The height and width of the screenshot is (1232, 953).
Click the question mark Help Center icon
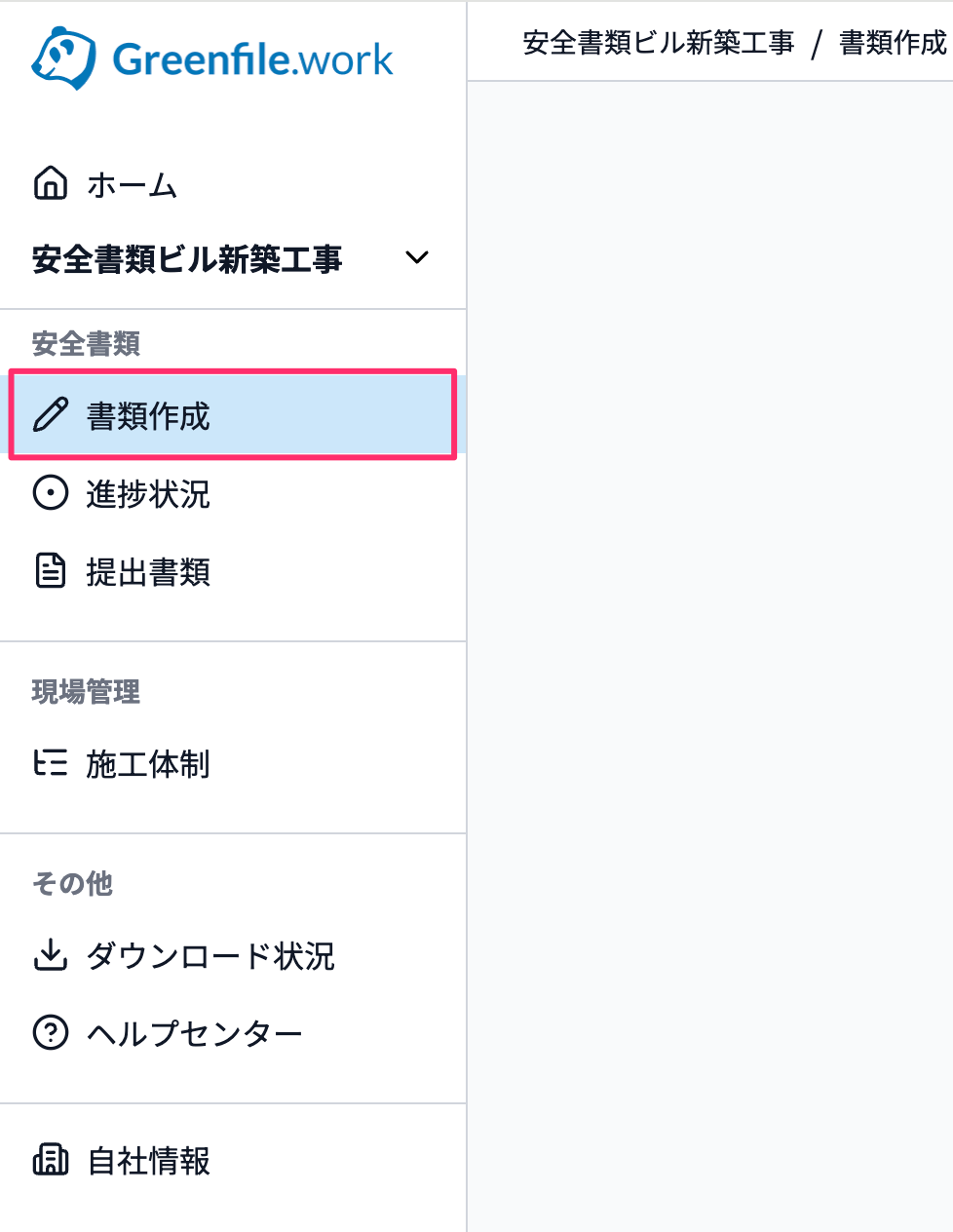[51, 1032]
